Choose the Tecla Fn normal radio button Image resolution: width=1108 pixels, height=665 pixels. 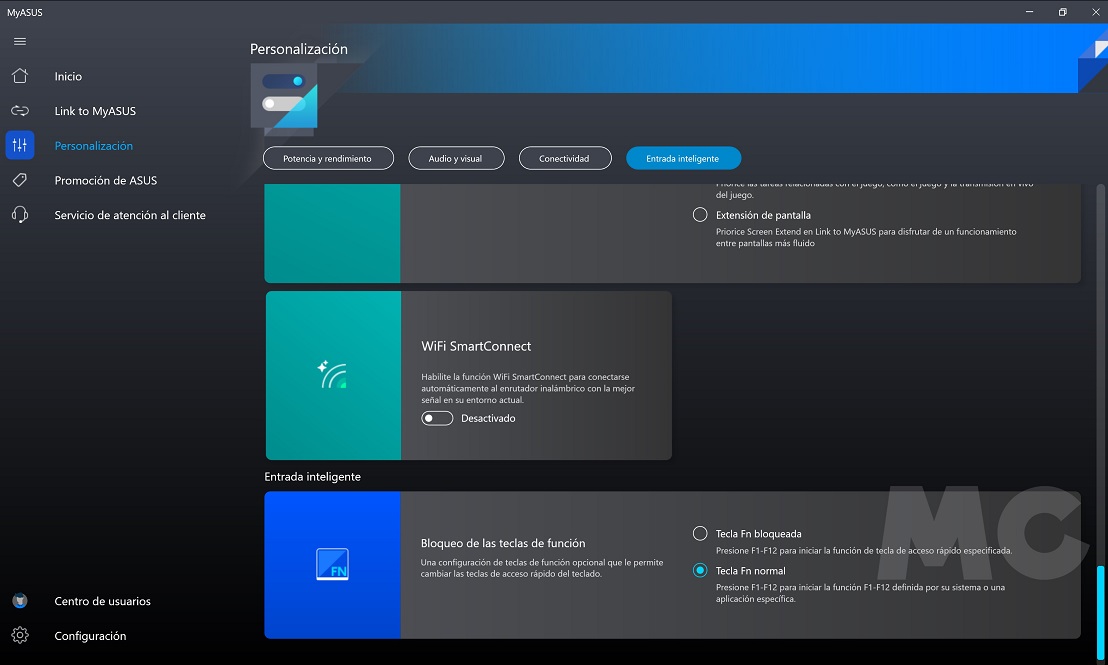(700, 571)
